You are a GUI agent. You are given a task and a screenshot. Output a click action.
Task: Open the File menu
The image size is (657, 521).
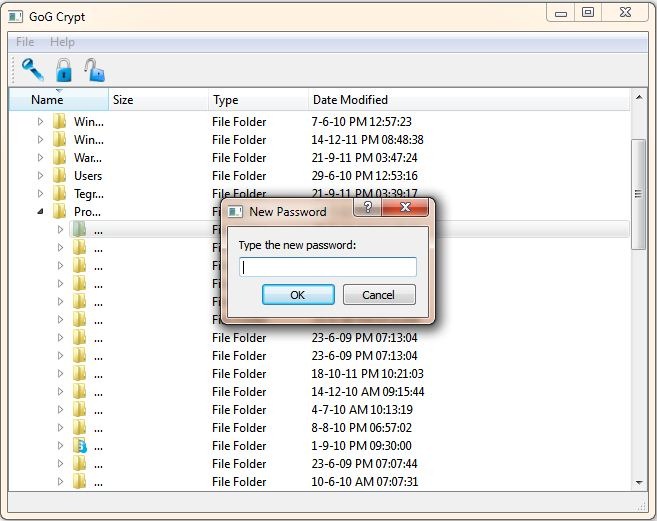click(x=25, y=42)
